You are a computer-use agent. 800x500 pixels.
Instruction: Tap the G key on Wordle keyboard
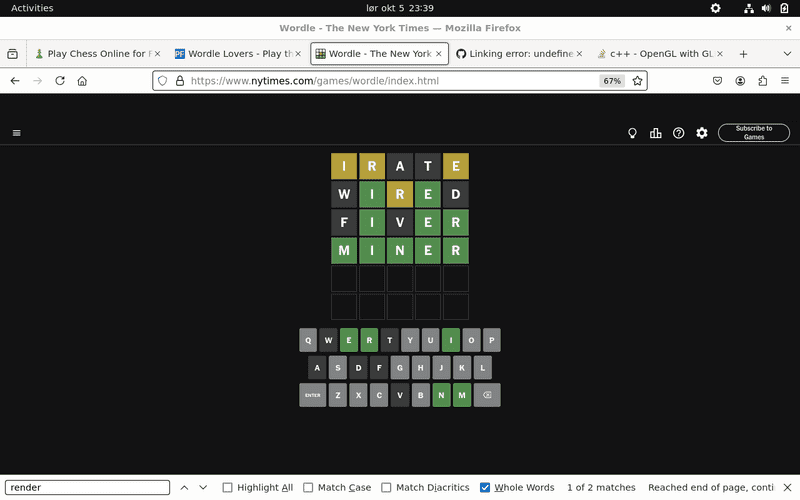pyautogui.click(x=400, y=367)
